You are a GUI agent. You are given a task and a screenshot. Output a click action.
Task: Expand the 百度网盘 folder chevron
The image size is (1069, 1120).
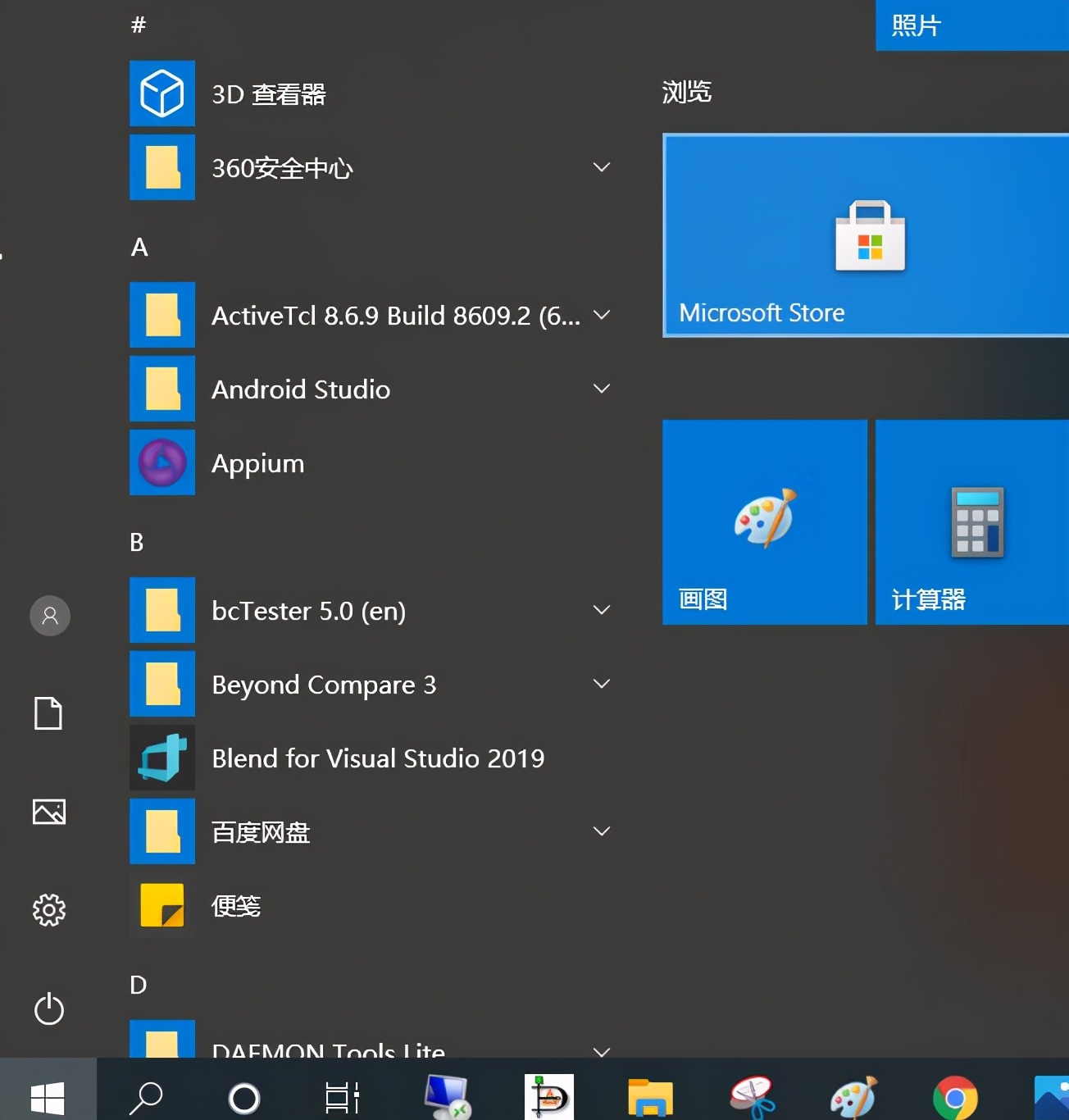click(x=602, y=831)
